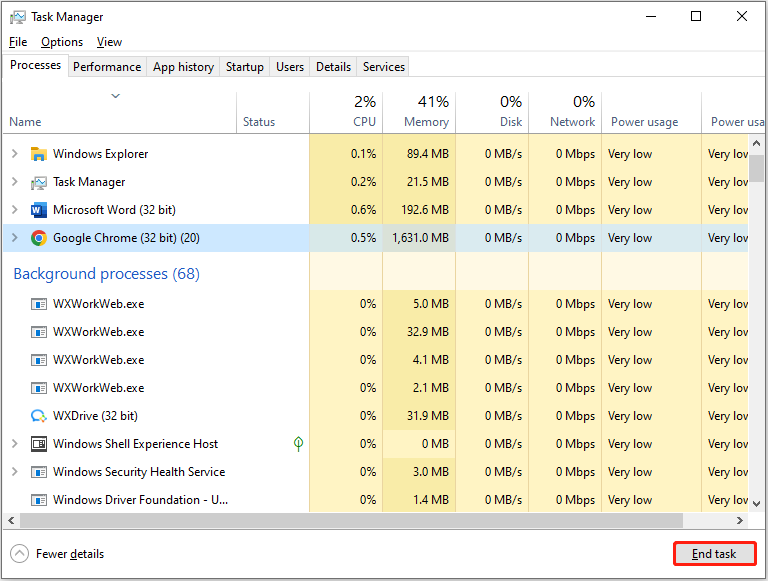Sort processes by Disk column
The image size is (768, 581).
pos(492,113)
